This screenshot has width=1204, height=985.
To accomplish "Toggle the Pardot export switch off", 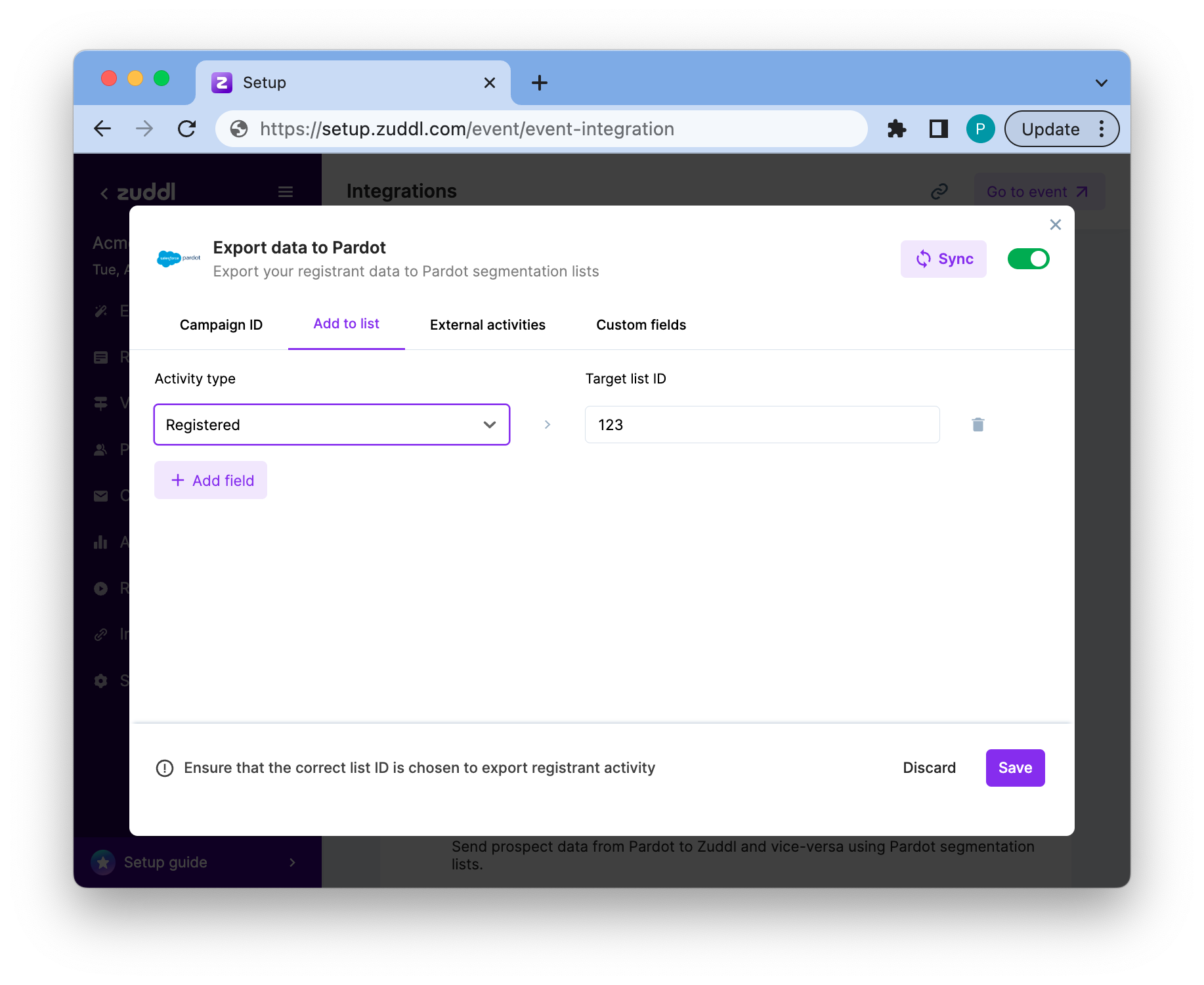I will coord(1029,259).
